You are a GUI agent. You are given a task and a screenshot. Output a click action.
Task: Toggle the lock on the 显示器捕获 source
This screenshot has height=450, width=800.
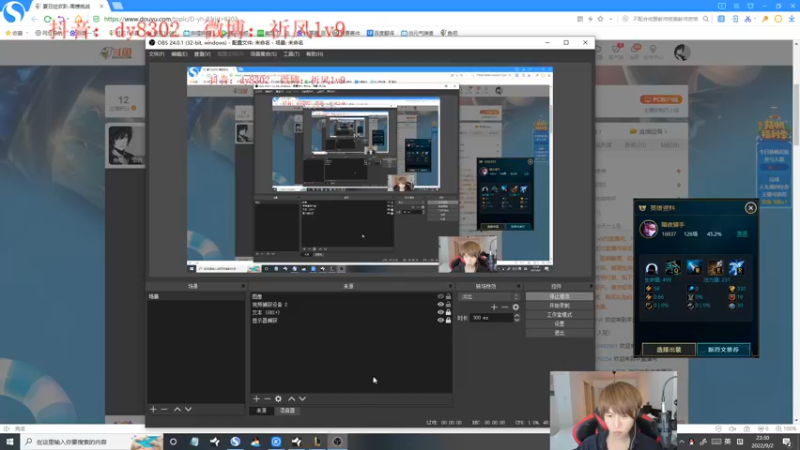pyautogui.click(x=448, y=320)
